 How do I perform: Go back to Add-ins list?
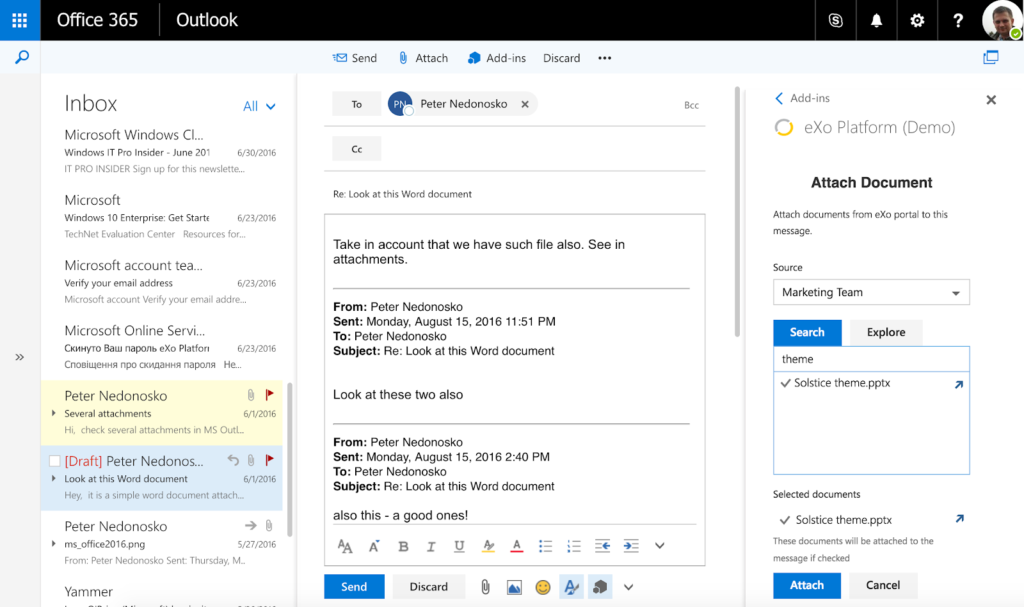click(802, 98)
